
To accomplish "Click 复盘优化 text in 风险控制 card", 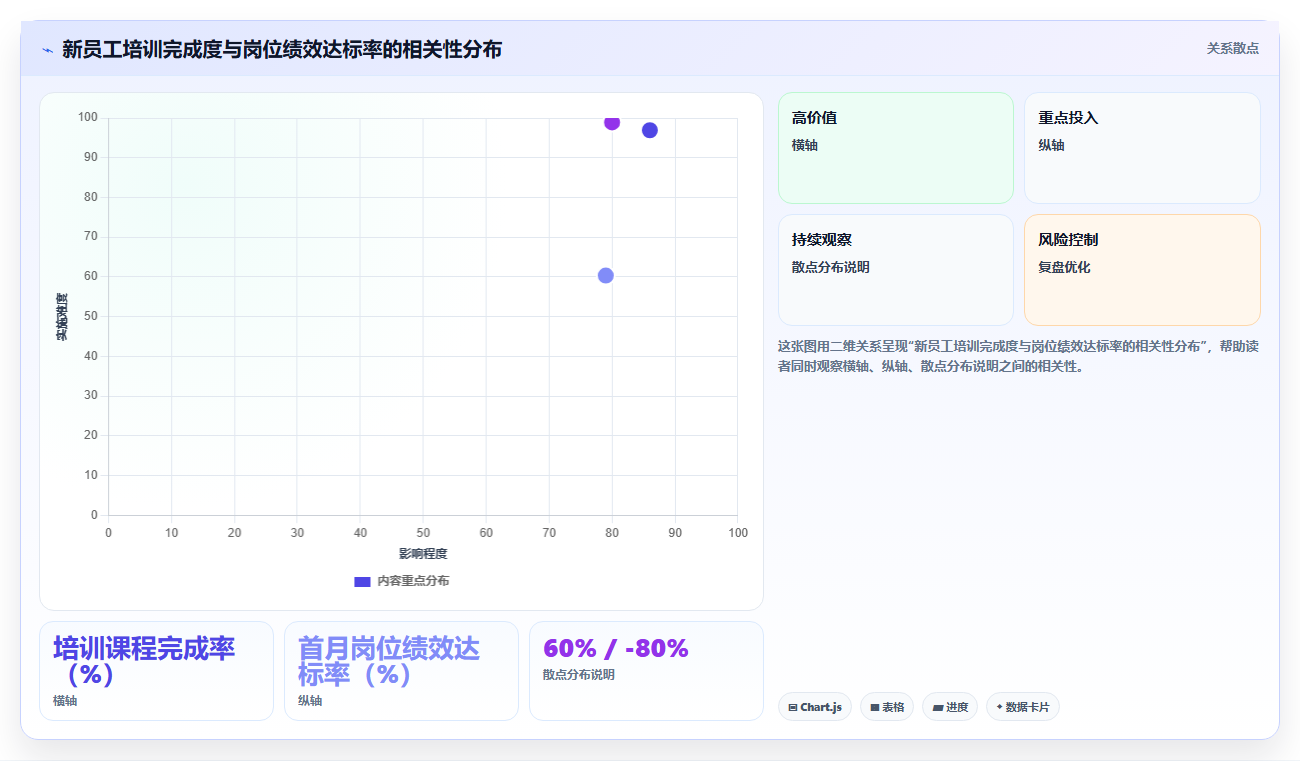I will tap(1064, 268).
